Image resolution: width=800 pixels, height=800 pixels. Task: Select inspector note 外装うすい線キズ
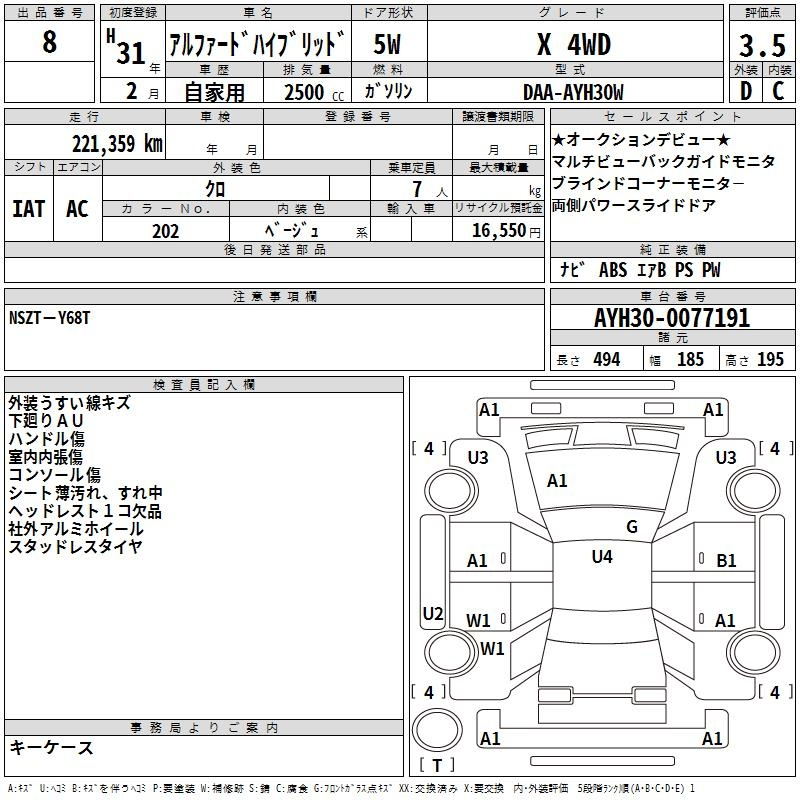point(70,403)
